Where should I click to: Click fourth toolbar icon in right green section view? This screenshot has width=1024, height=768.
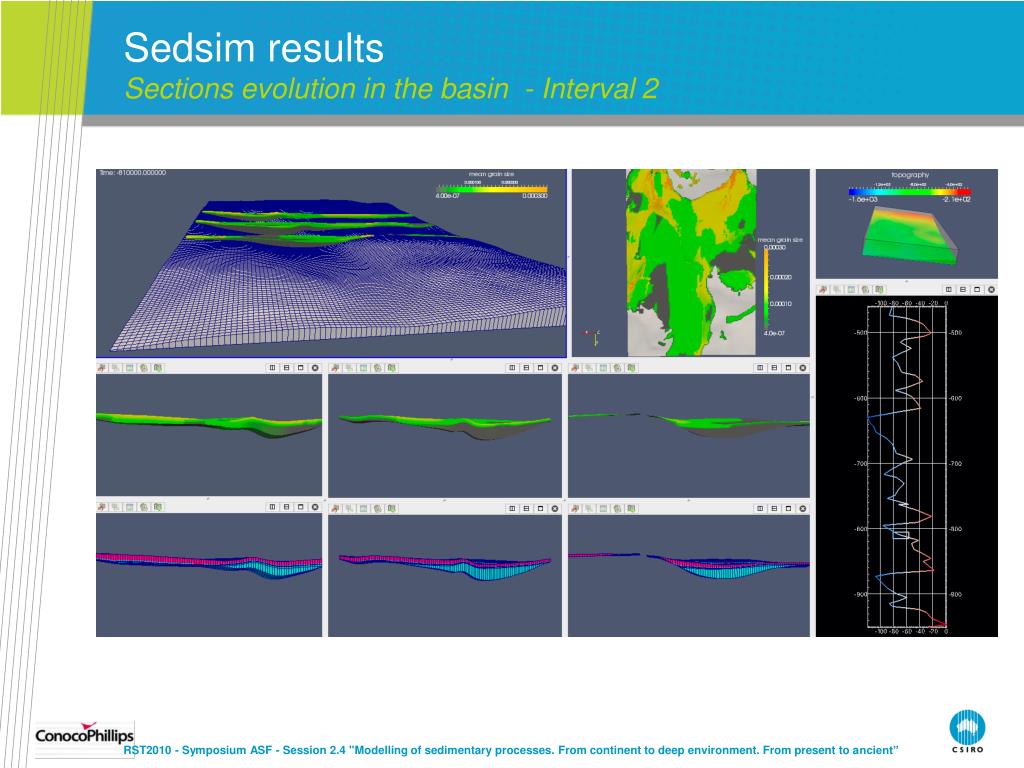click(x=618, y=368)
